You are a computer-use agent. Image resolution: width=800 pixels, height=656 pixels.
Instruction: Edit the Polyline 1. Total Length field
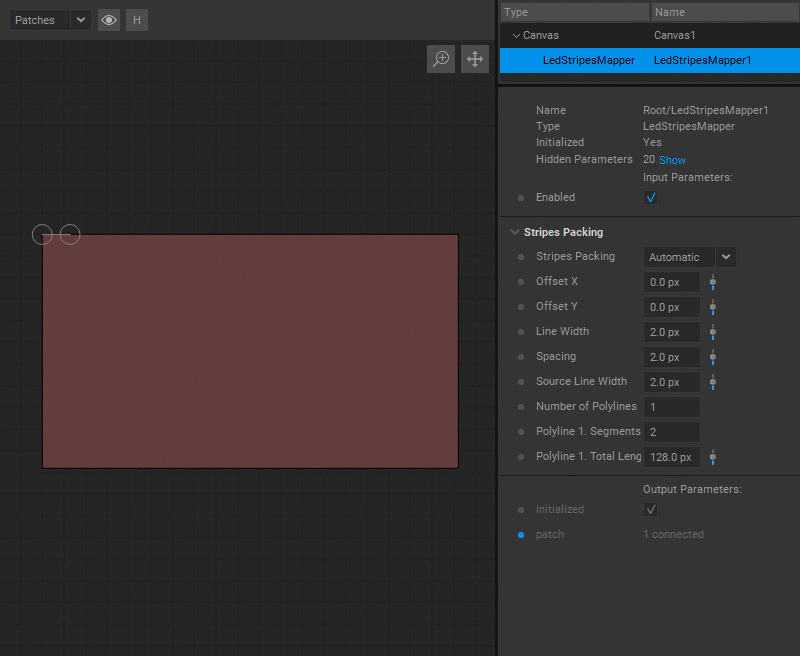tap(671, 457)
